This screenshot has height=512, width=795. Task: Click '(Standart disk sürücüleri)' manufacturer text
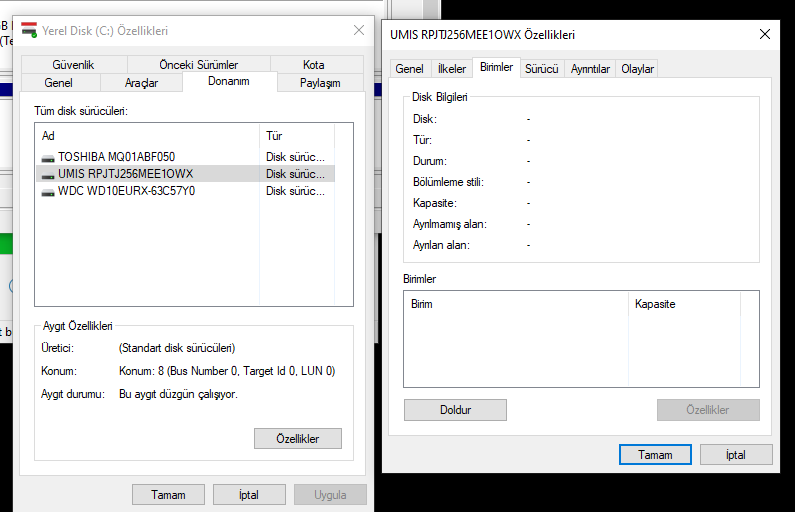(177, 348)
